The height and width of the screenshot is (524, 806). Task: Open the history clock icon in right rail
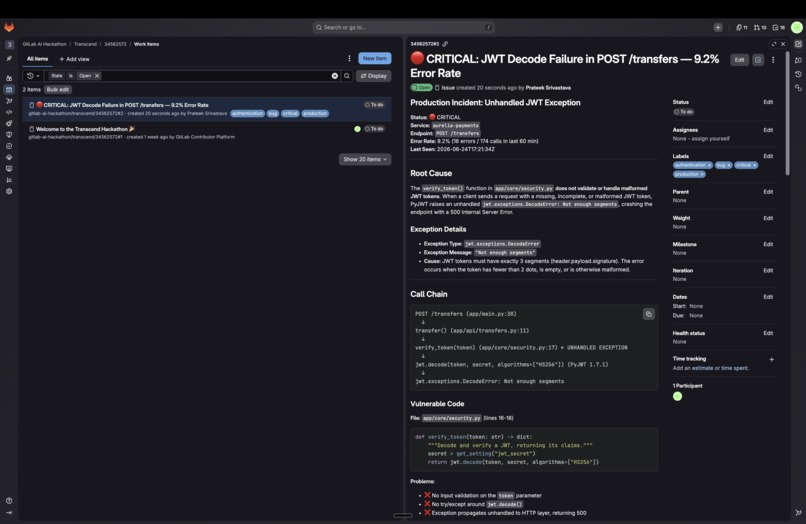[x=798, y=74]
